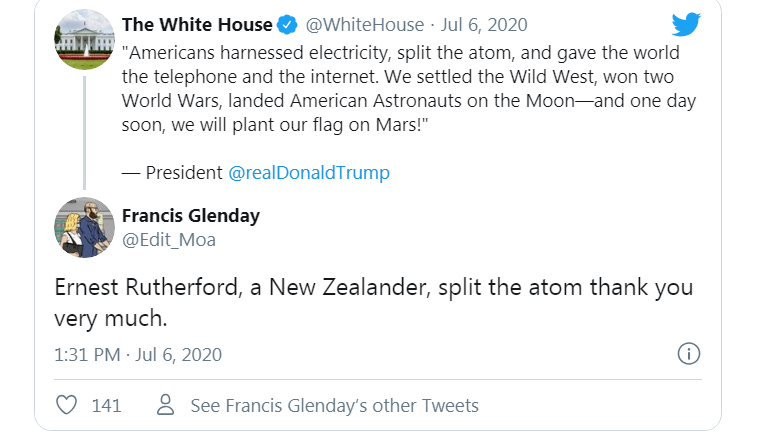This screenshot has width=768, height=438.
Task: Click the thread line connecting the avatars
Action: click(84, 130)
